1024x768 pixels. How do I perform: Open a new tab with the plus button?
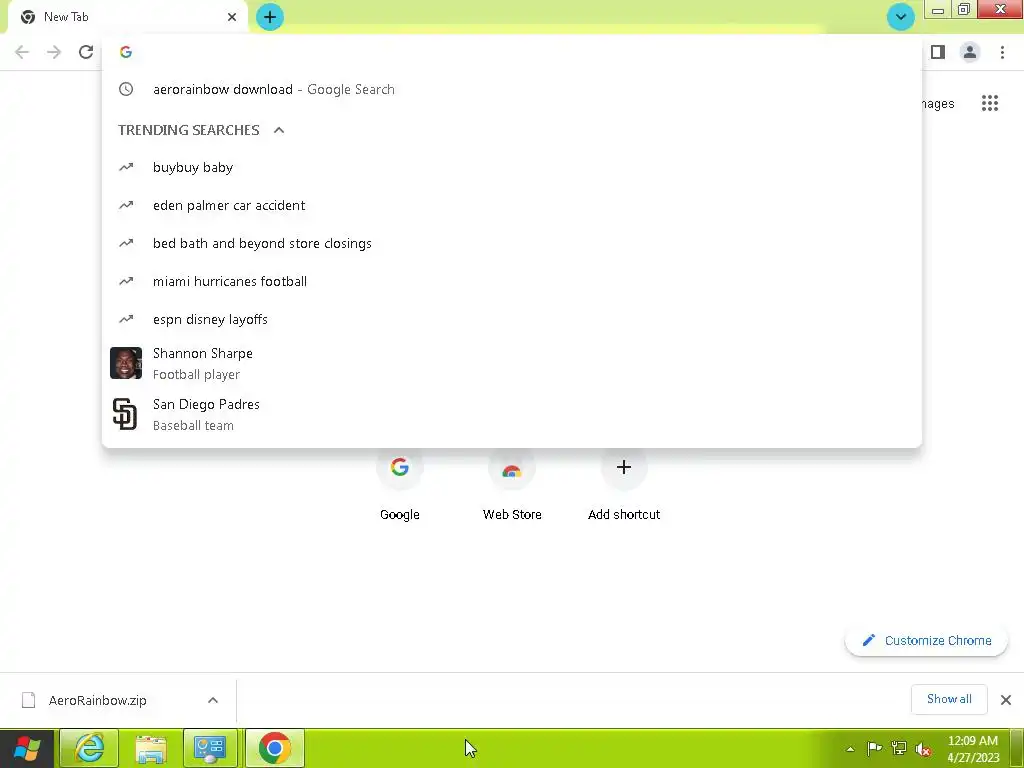(270, 17)
